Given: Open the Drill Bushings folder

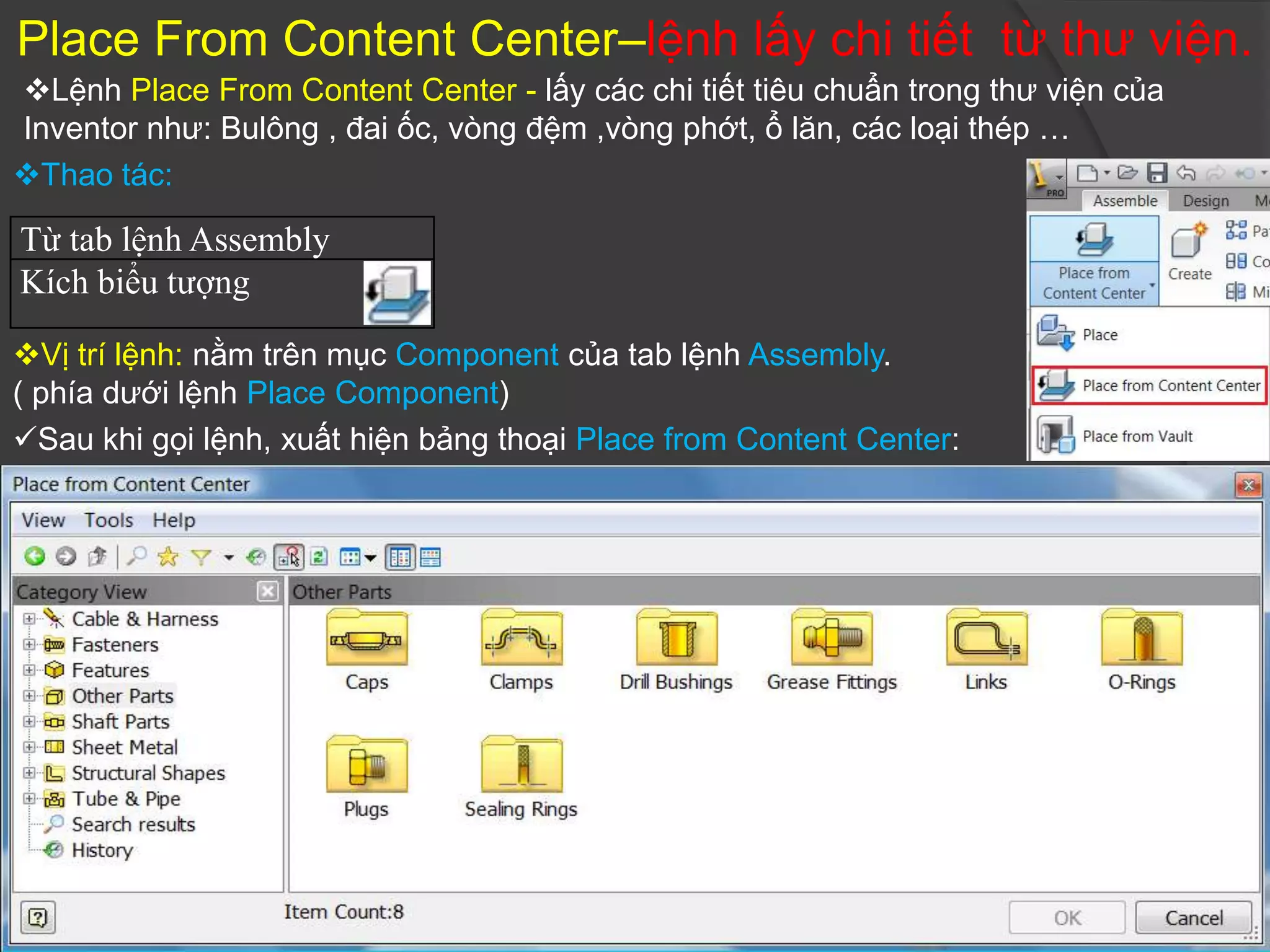Looking at the screenshot, I should (677, 650).
